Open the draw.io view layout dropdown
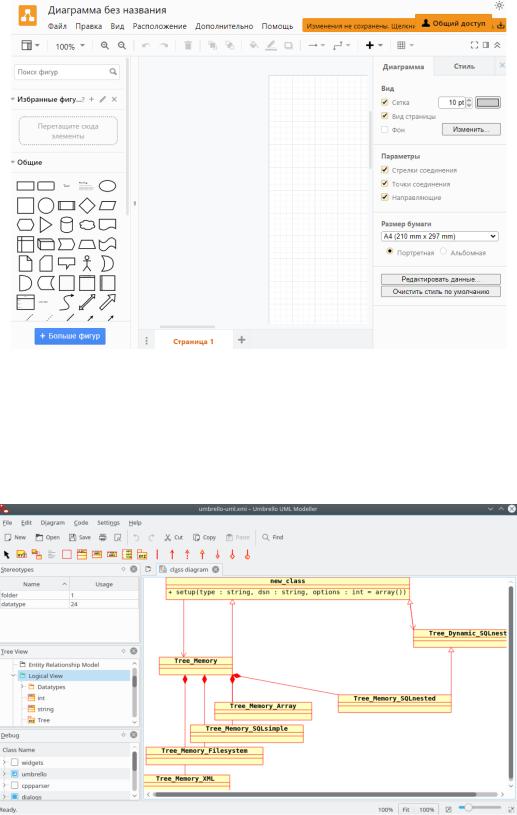The width and height of the screenshot is (517, 815). pyautogui.click(x=30, y=46)
